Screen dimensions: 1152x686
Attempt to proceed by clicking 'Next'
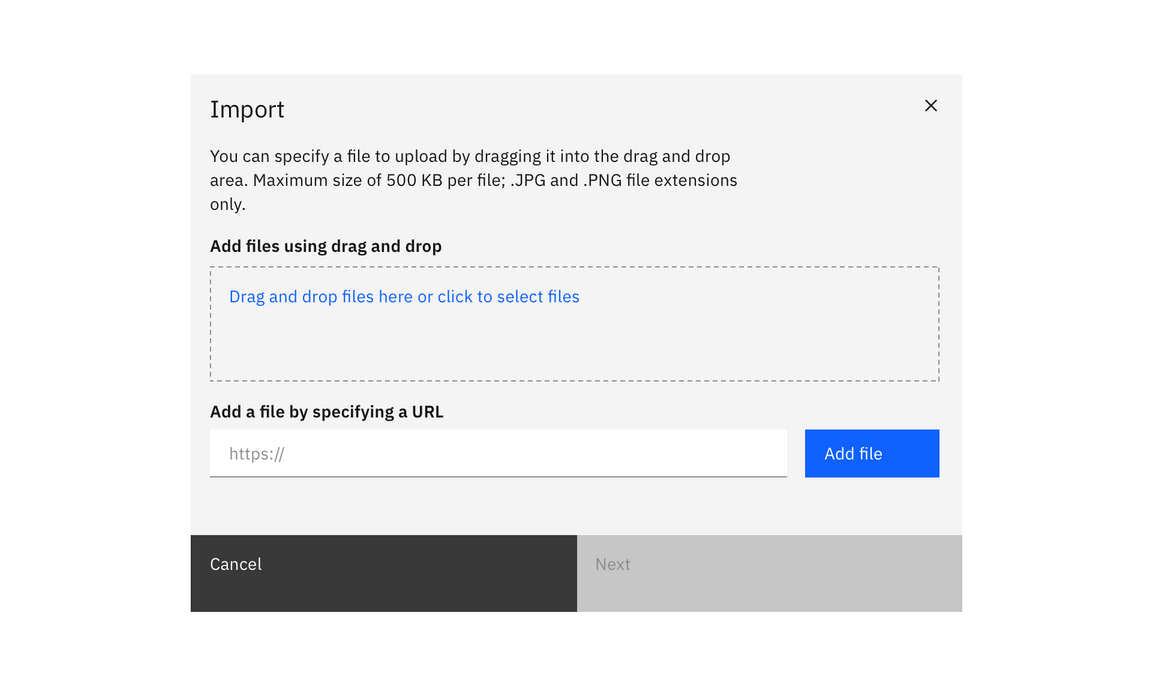click(769, 573)
